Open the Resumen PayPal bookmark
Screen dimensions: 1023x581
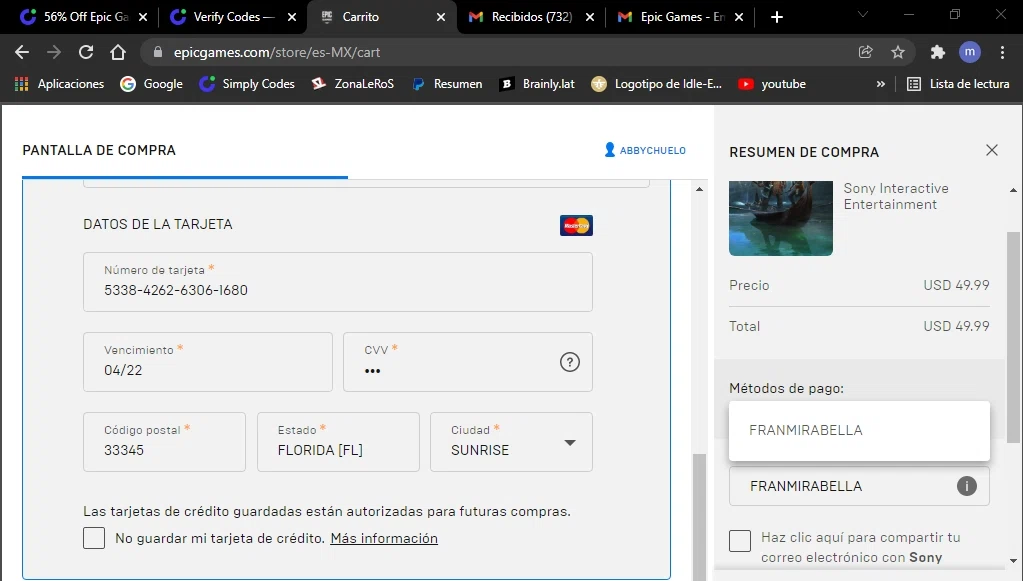tap(447, 83)
